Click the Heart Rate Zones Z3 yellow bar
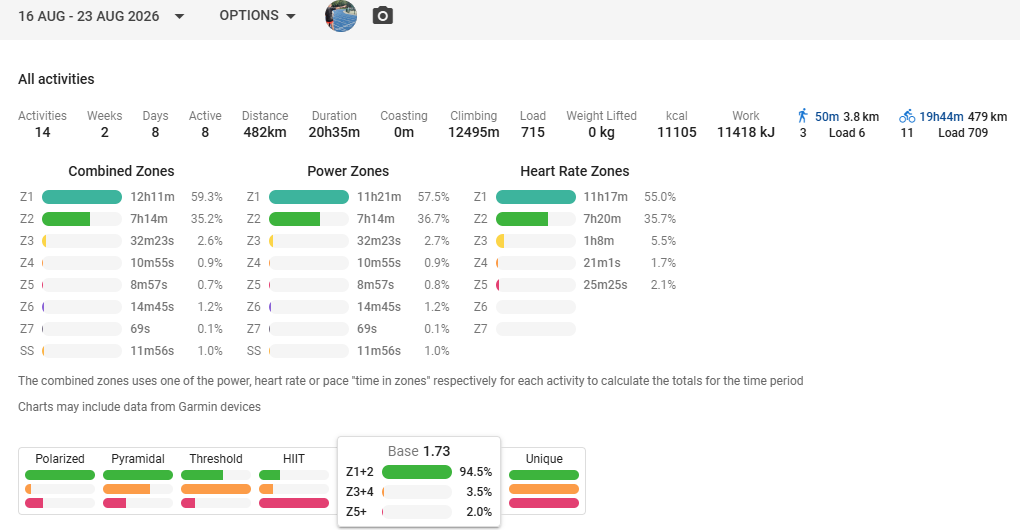1020x530 pixels. pos(500,241)
